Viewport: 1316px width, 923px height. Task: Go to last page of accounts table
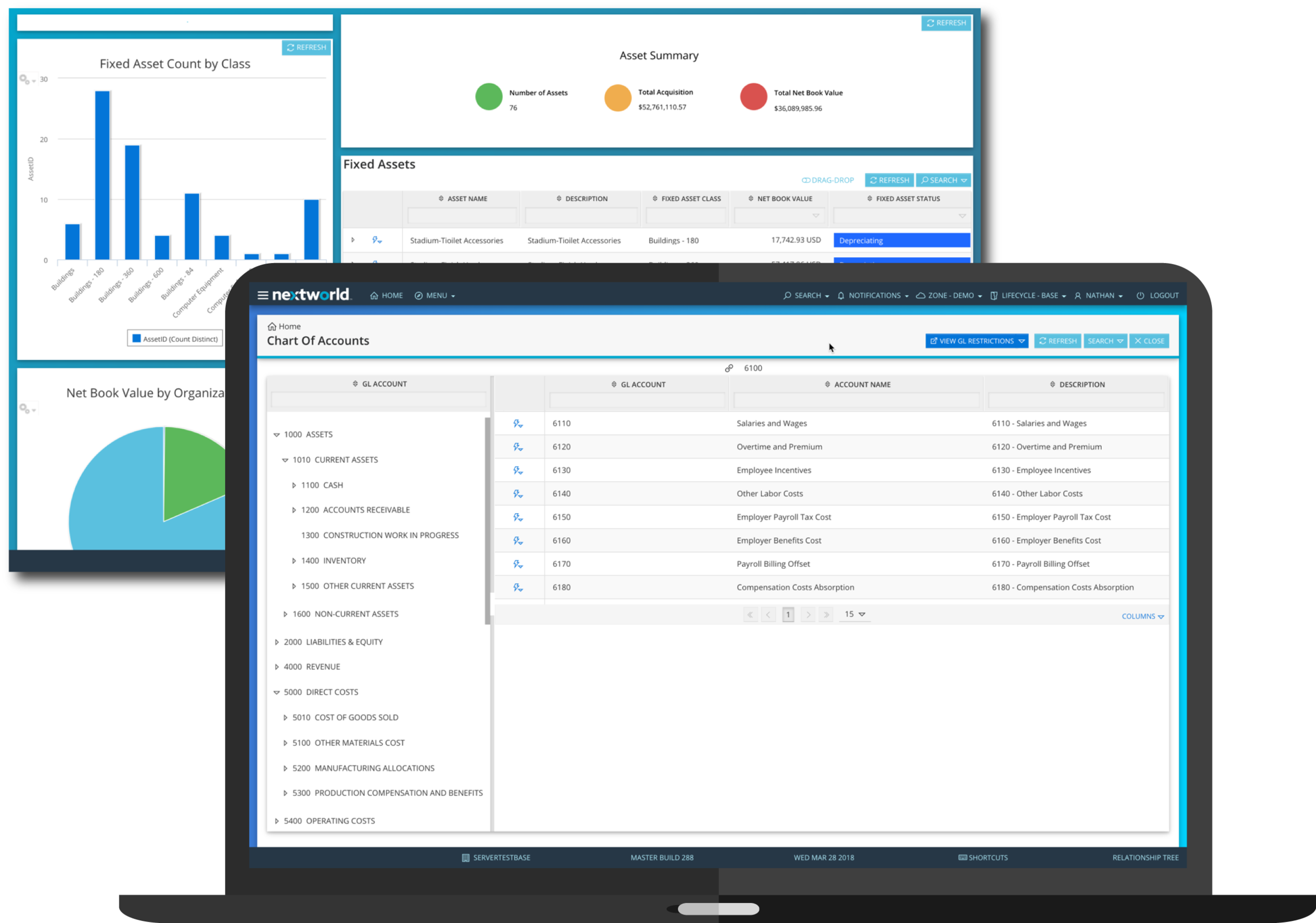click(826, 614)
